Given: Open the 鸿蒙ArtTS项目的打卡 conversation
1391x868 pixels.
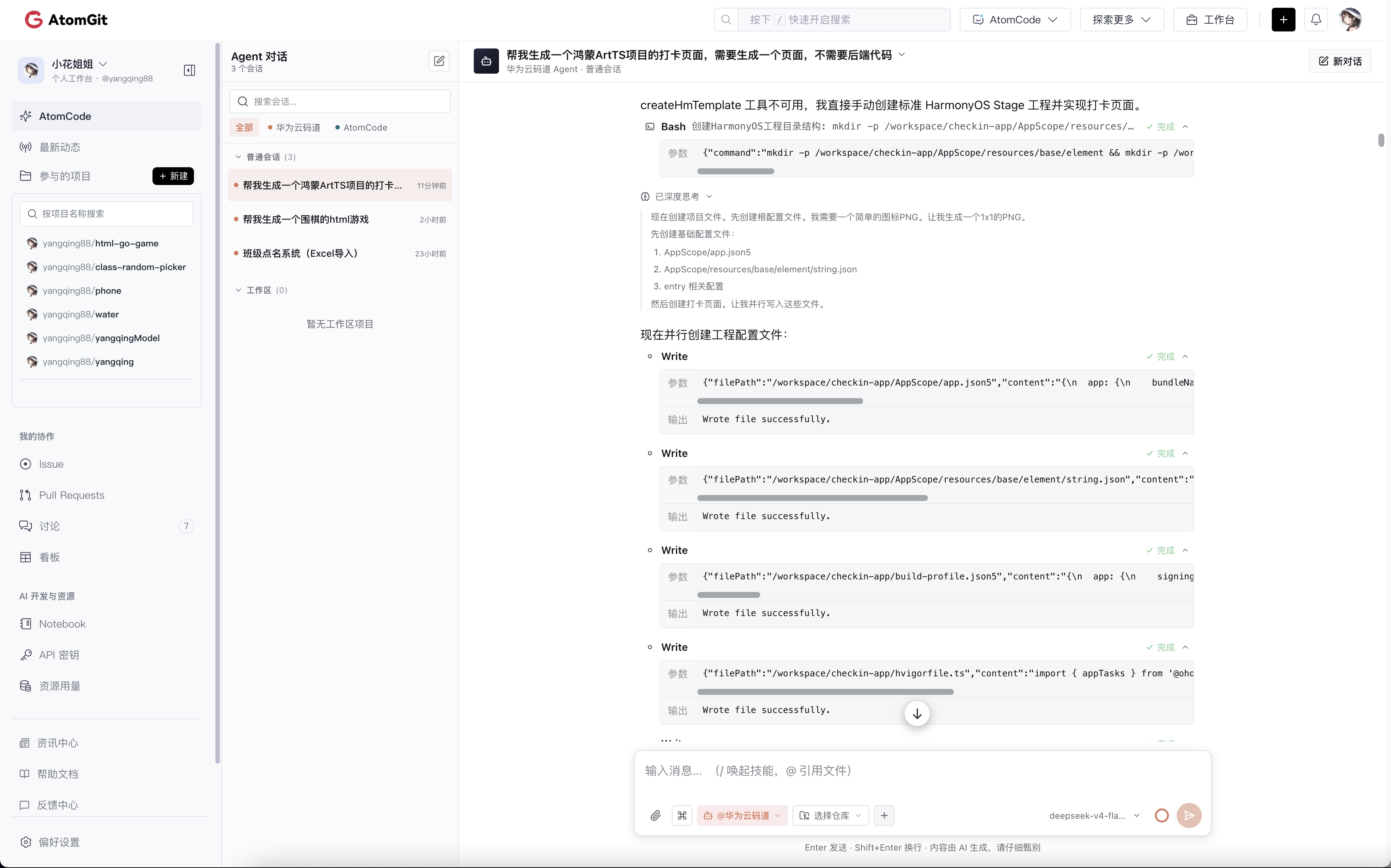Looking at the screenshot, I should 340,185.
